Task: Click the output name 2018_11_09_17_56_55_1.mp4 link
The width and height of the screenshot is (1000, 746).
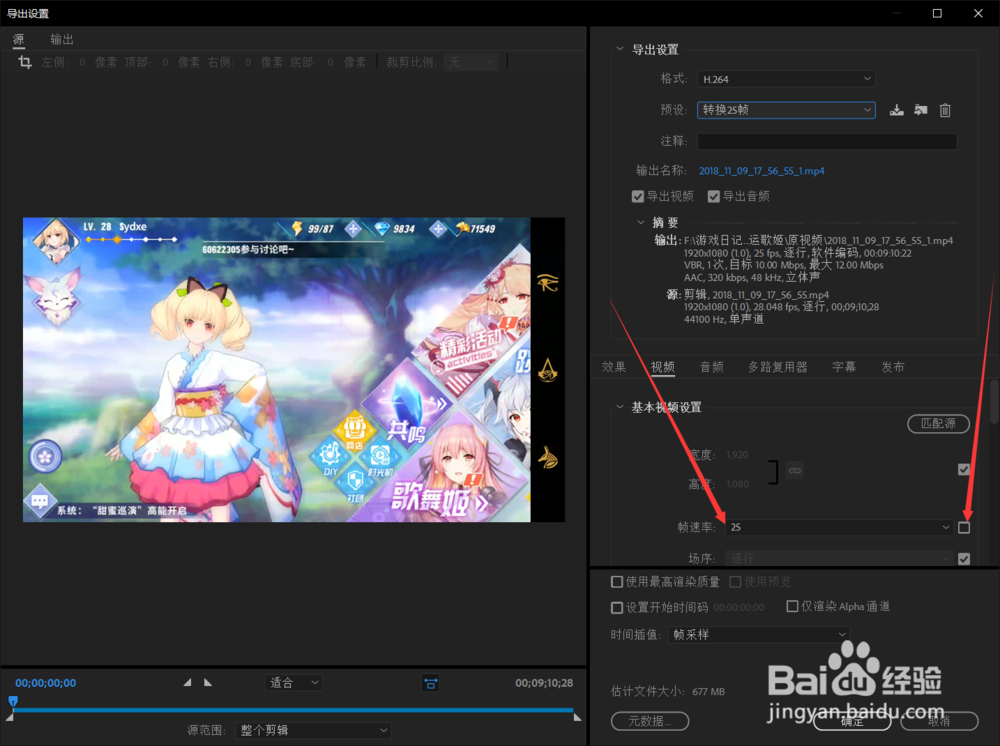Action: (761, 171)
